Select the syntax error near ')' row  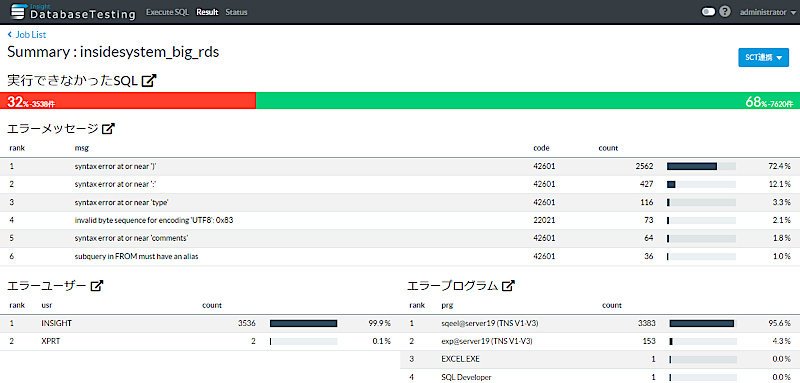point(400,166)
